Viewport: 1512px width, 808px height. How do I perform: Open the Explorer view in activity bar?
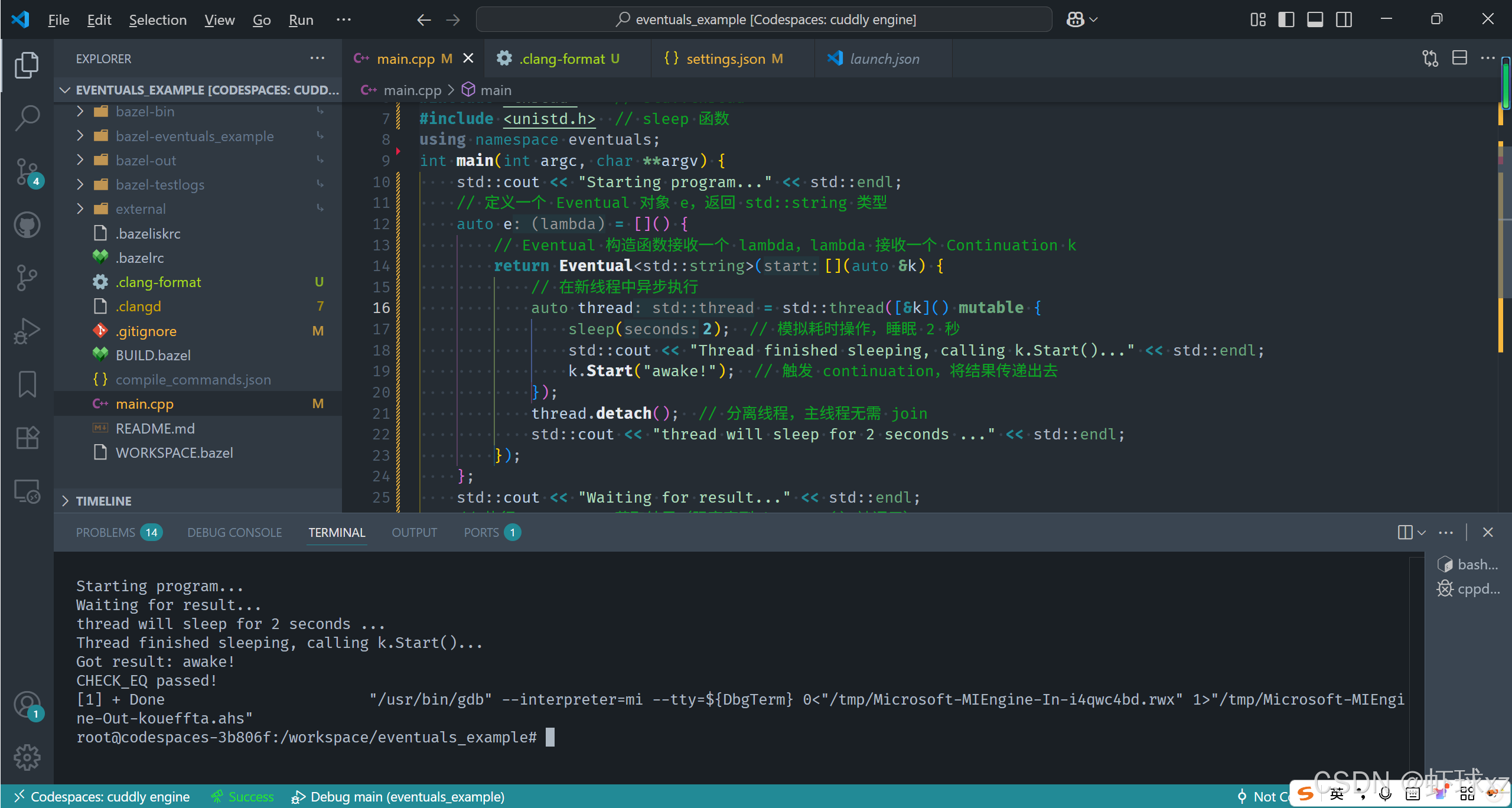pos(27,65)
